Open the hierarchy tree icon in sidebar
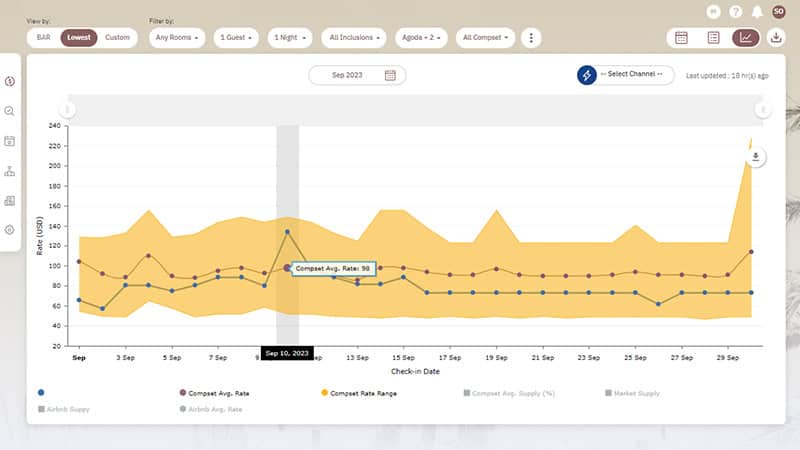800x450 pixels. [x=10, y=171]
